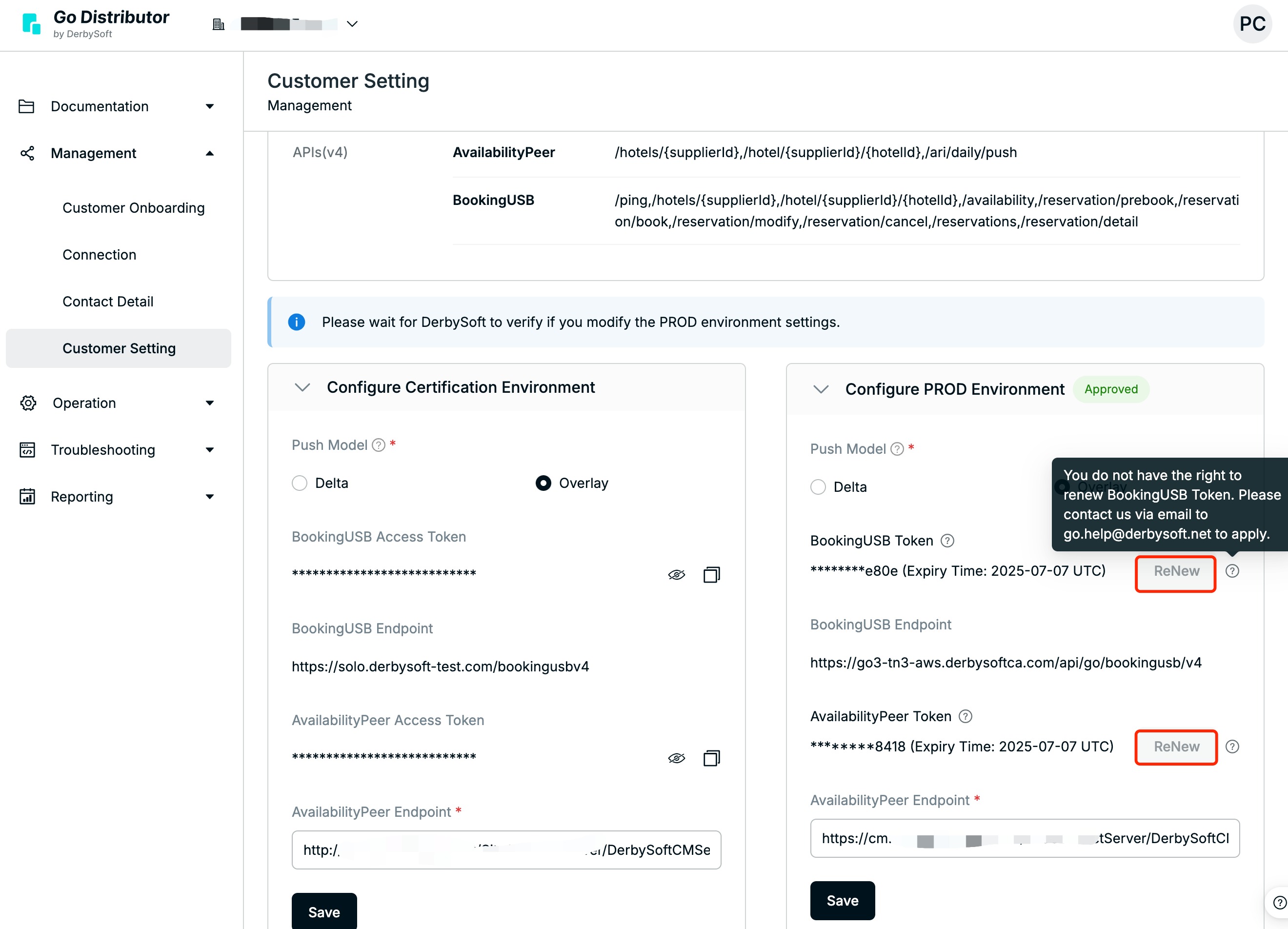Image resolution: width=1288 pixels, height=929 pixels.
Task: Click the Management share-nodes icon
Action: 27,153
